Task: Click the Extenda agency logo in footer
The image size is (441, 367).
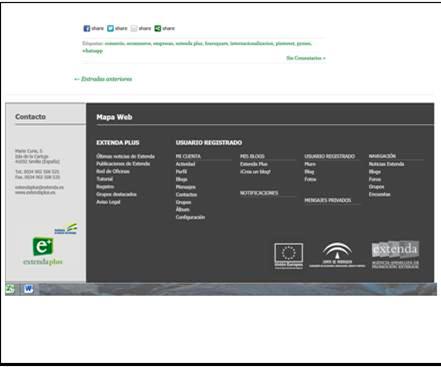Action: click(395, 254)
